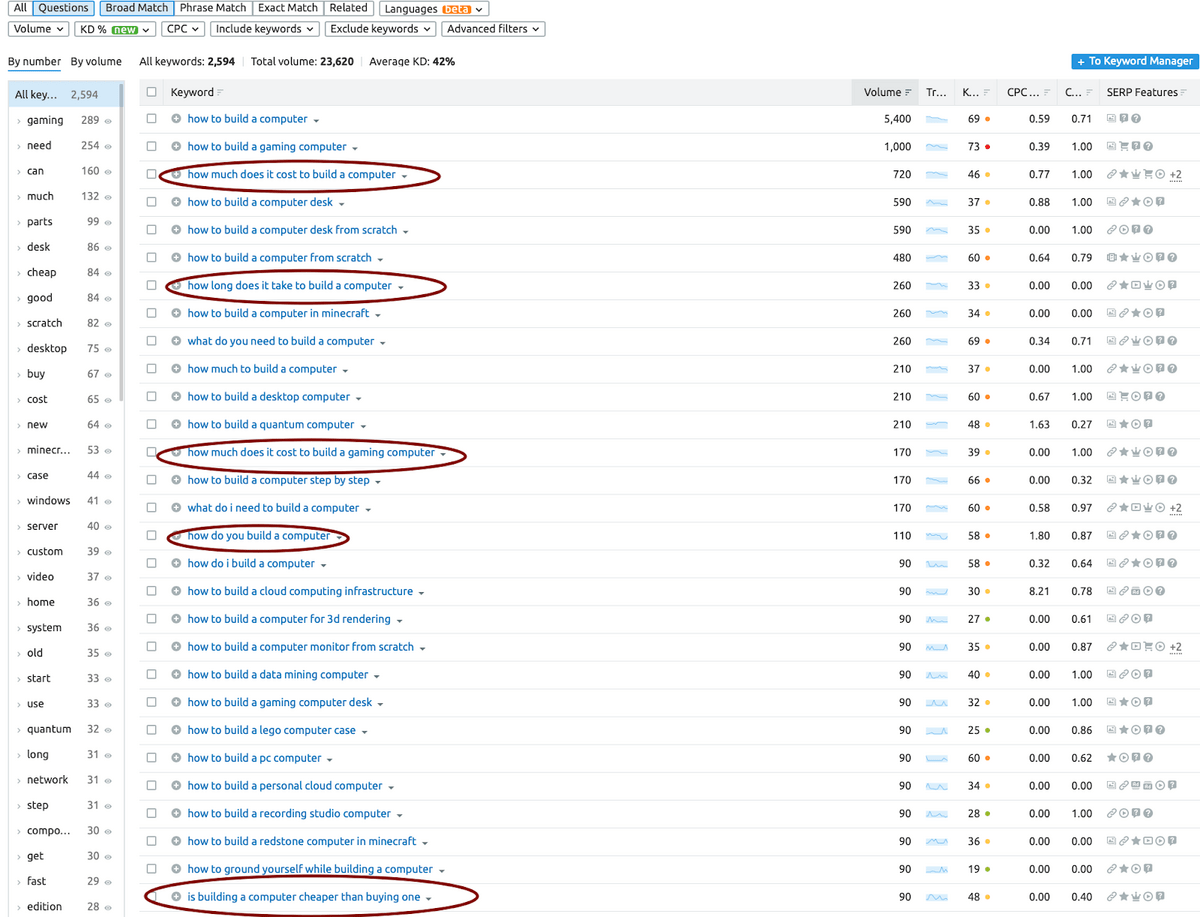
Task: Click the trend sparkline for 'how to build a computer'
Action: point(937,119)
